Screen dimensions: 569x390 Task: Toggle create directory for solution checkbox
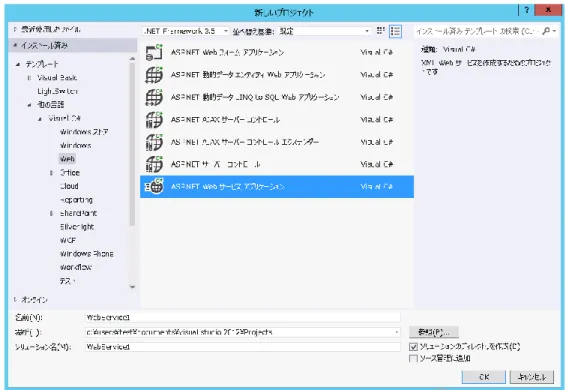pos(413,347)
